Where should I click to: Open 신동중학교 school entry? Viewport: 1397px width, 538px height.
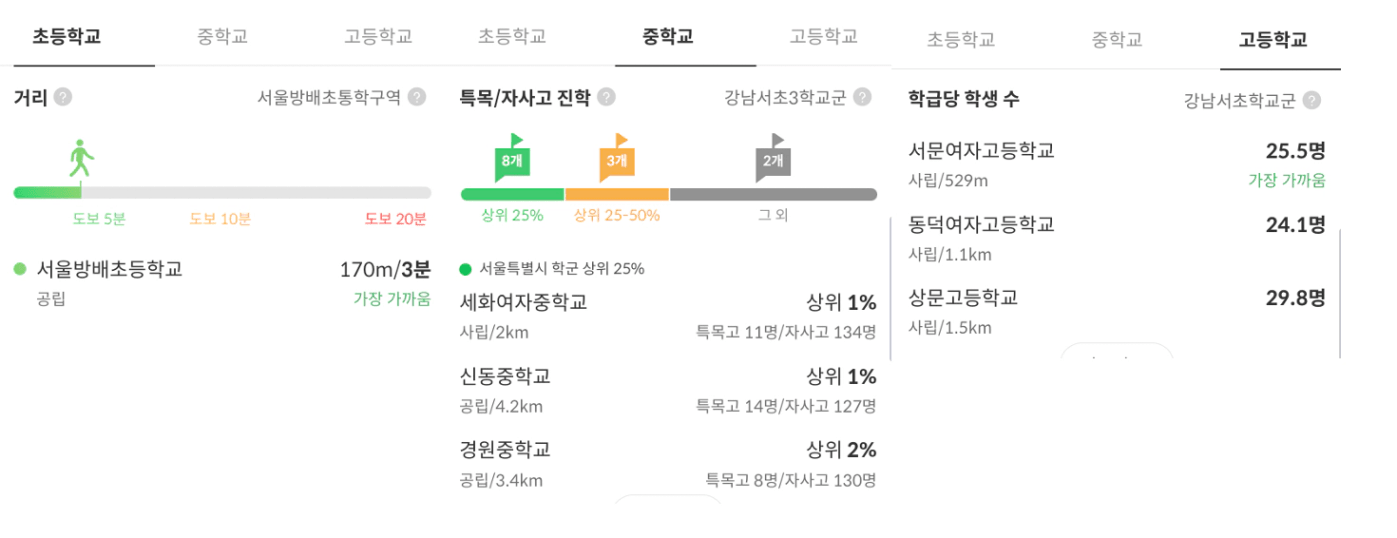668,390
